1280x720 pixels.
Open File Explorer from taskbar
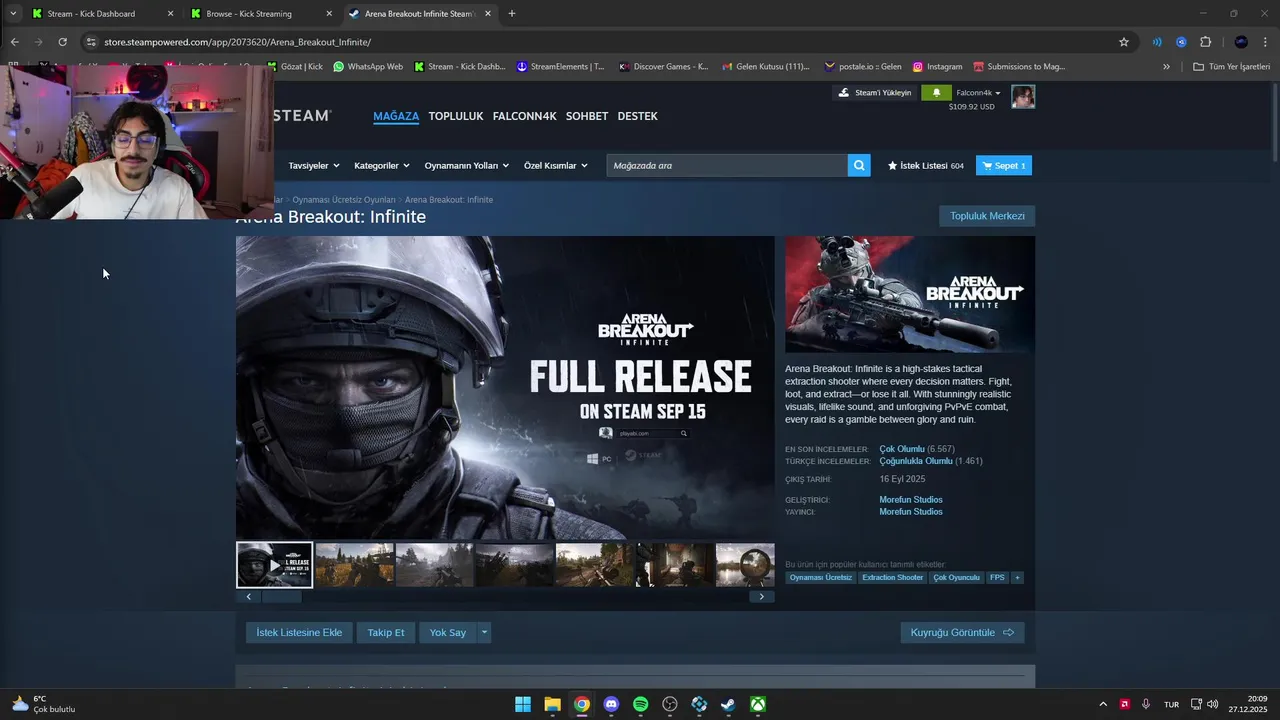pyautogui.click(x=552, y=704)
